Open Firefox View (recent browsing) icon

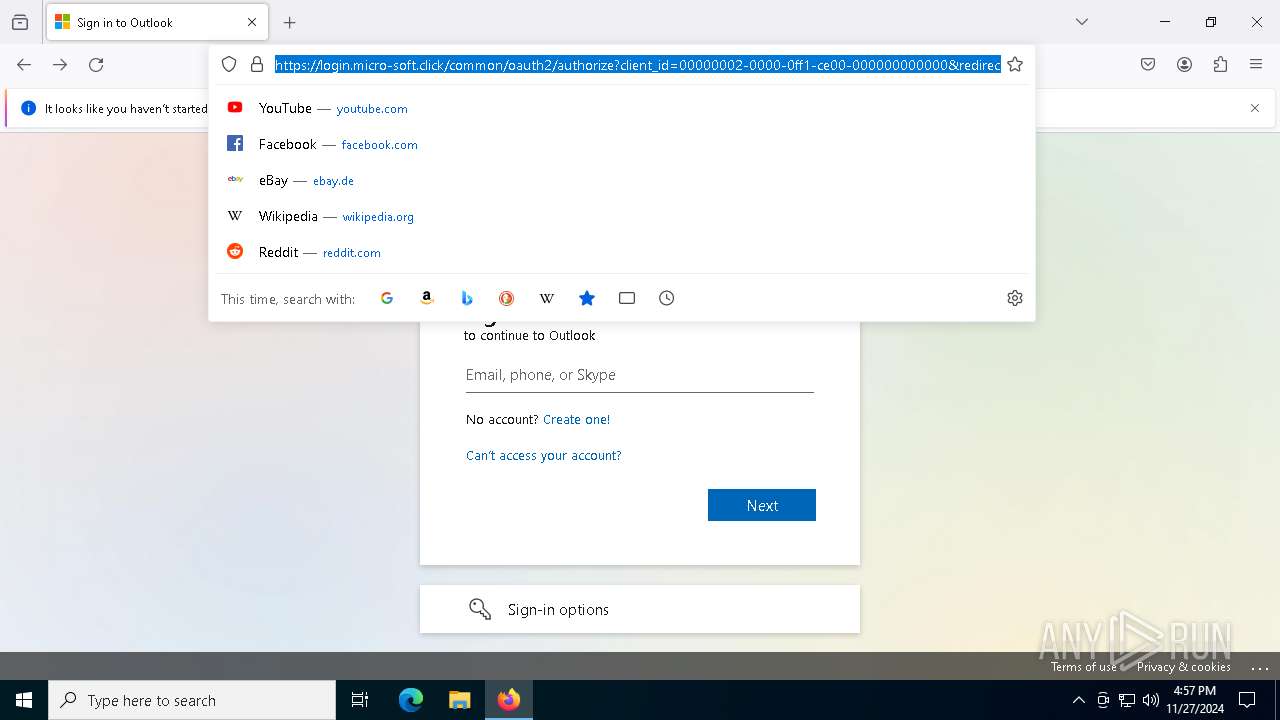click(20, 22)
